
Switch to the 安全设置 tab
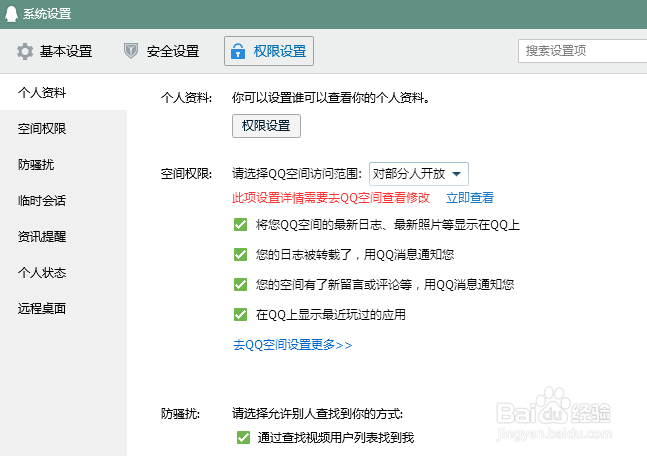point(161,51)
